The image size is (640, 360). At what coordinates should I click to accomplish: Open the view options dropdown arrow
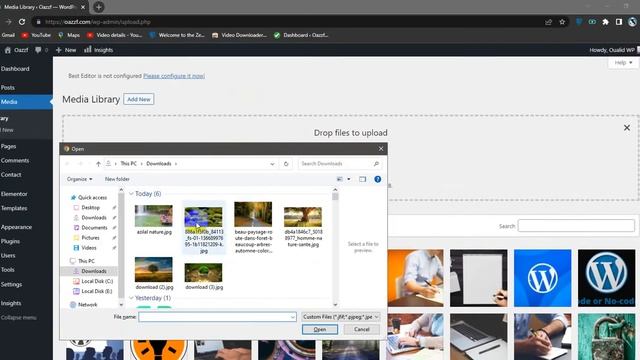tap(349, 179)
